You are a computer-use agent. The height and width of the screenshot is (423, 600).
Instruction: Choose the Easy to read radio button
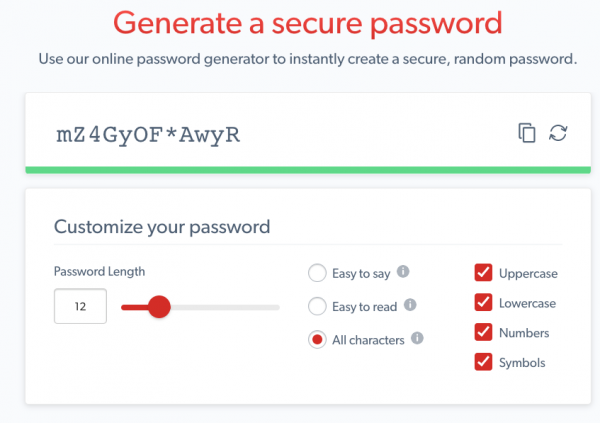(317, 306)
